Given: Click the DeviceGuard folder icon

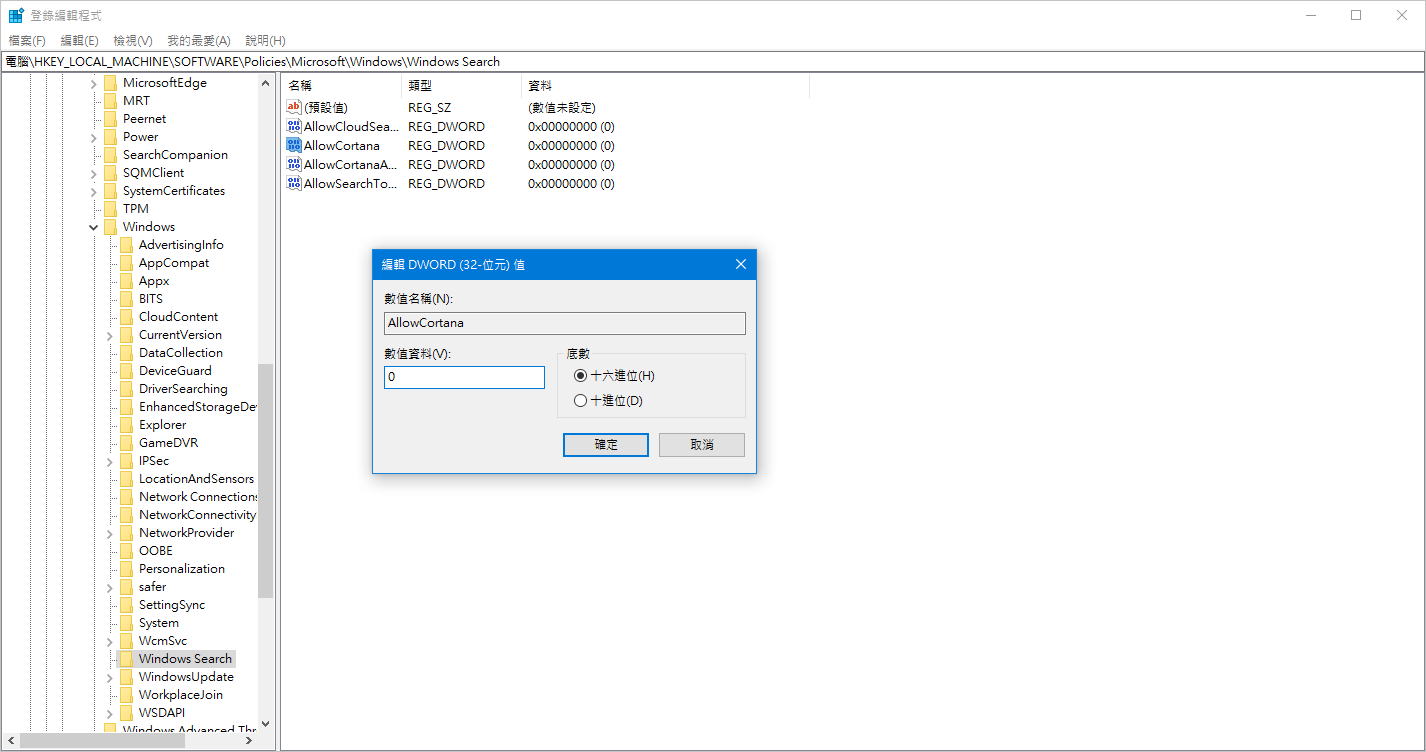Looking at the screenshot, I should [126, 371].
